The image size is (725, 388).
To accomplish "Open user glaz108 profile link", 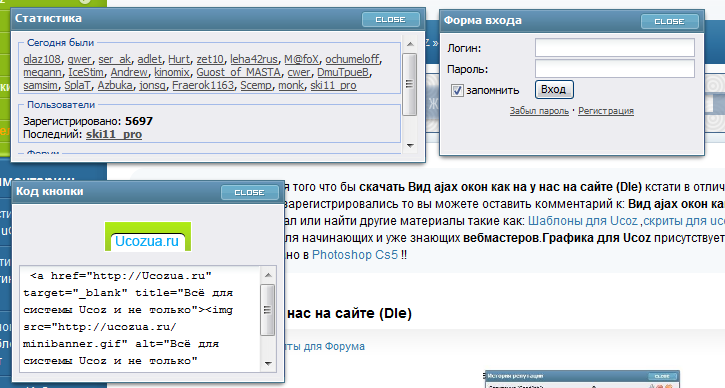I will point(42,59).
